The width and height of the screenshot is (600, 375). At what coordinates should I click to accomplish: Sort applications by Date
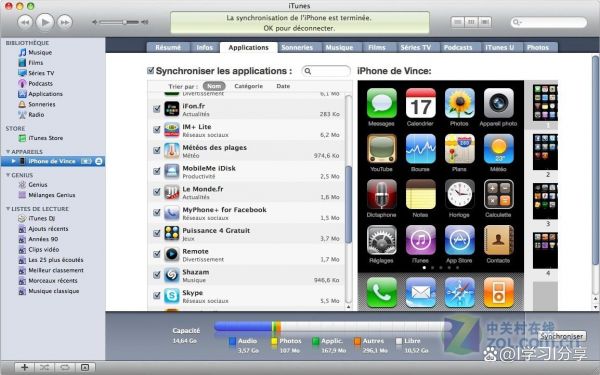pyautogui.click(x=283, y=86)
